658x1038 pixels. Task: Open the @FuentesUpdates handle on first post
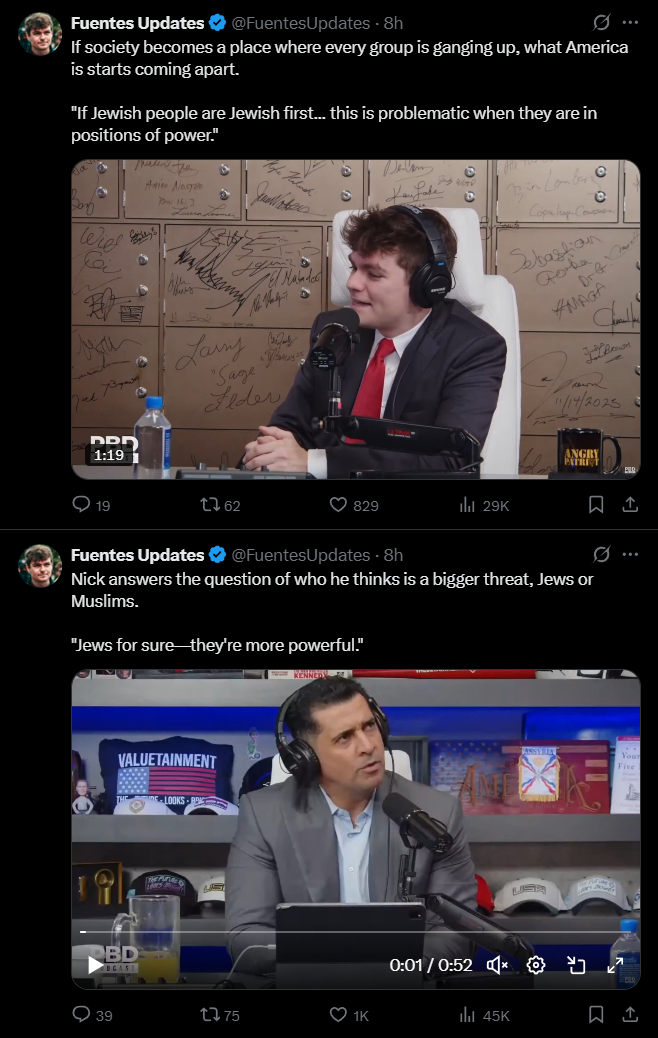[x=301, y=23]
